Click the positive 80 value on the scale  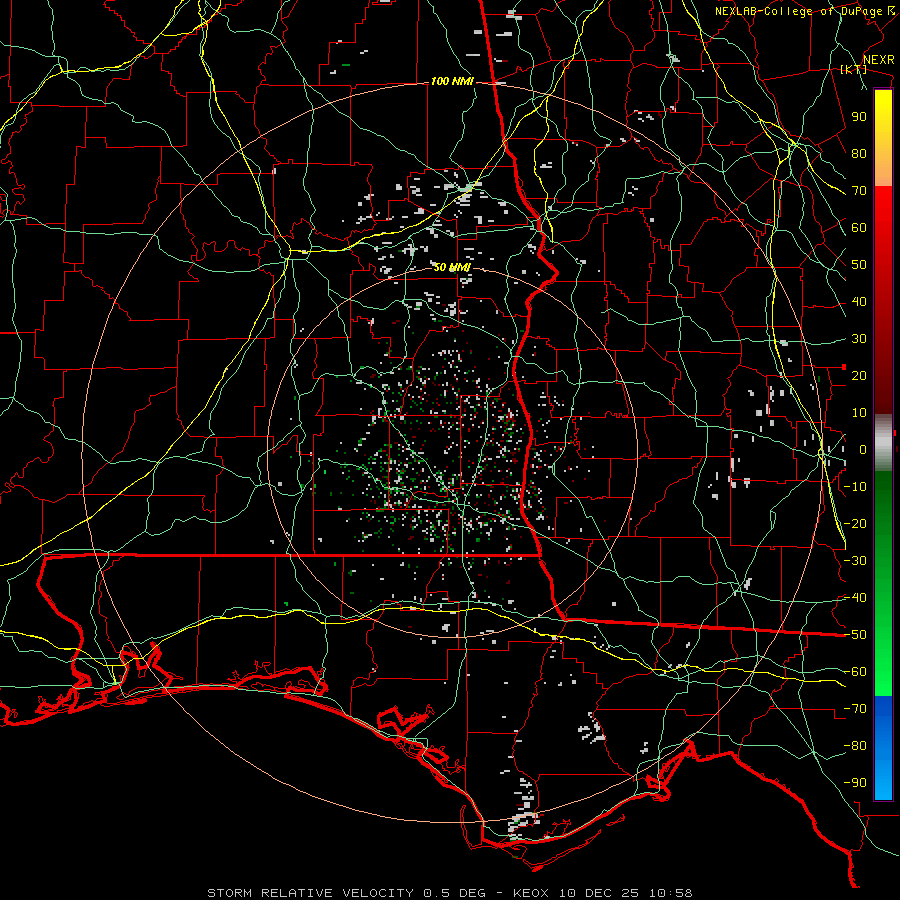(x=859, y=154)
